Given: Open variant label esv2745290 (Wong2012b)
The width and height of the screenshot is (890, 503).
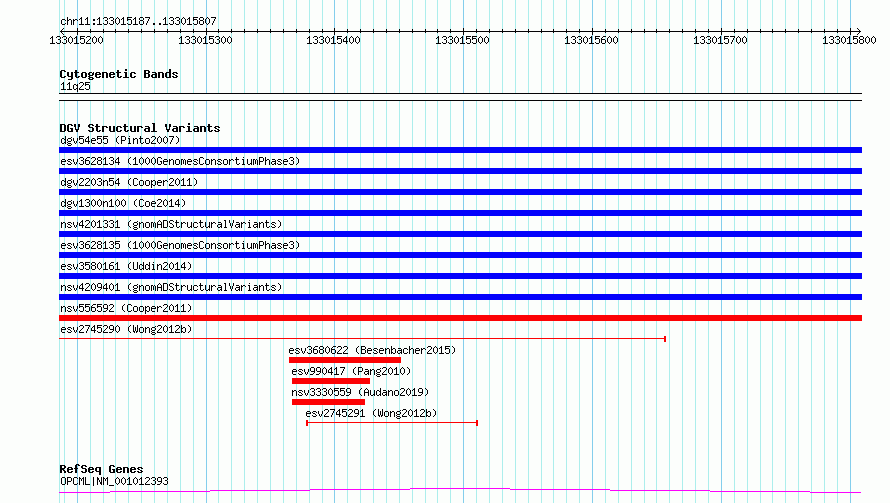Looking at the screenshot, I should [x=126, y=329].
